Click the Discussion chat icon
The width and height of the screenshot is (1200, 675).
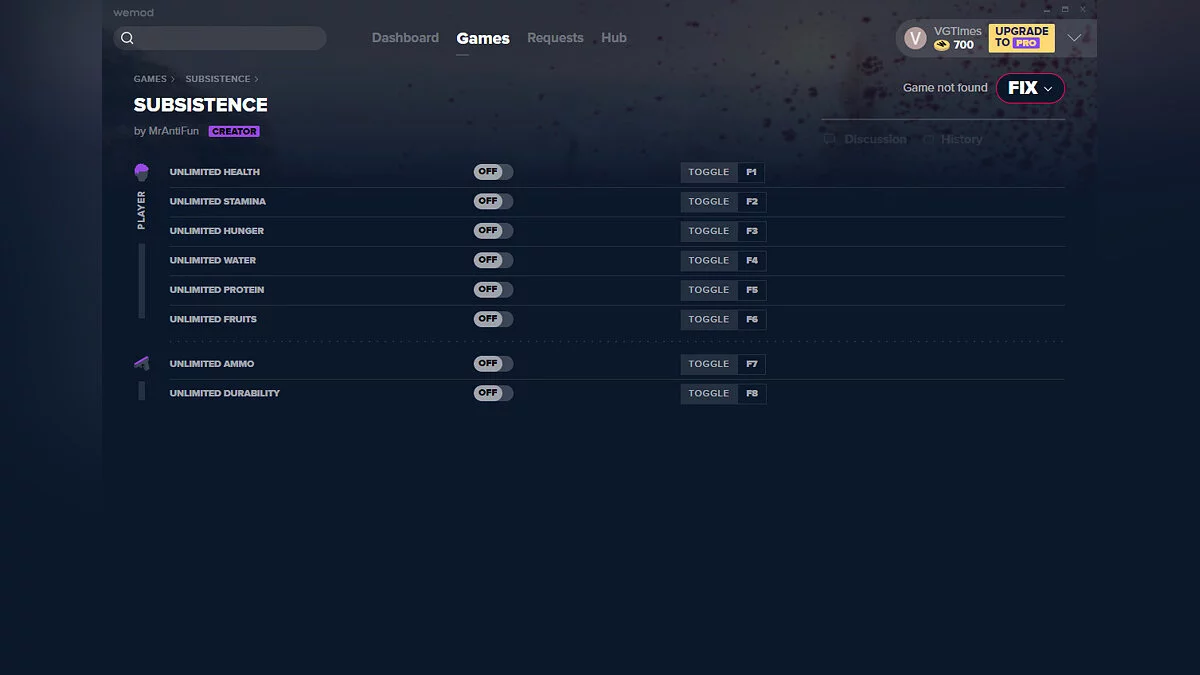[x=829, y=139]
